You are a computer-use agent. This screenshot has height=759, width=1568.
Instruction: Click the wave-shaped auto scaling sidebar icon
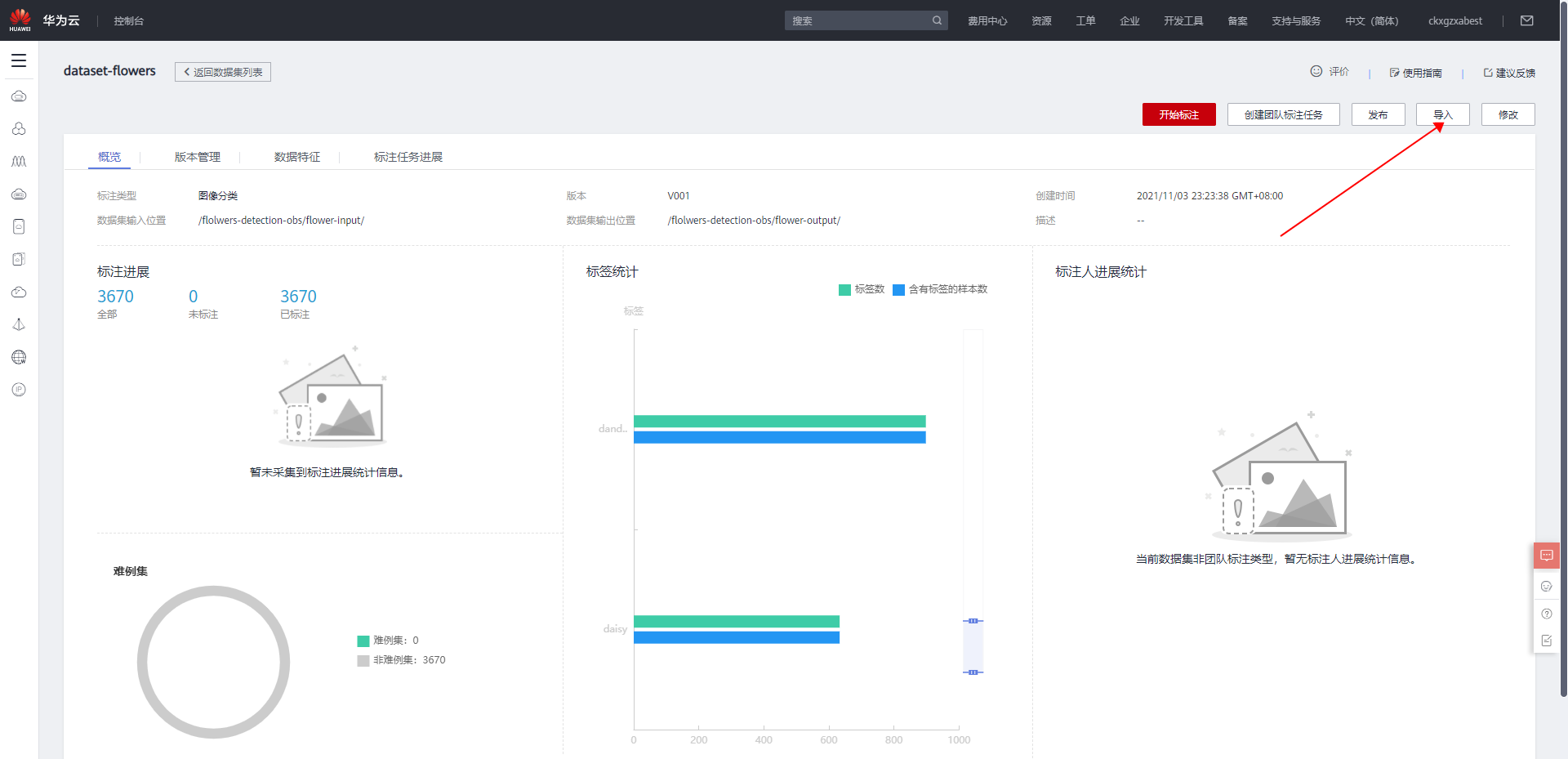pyautogui.click(x=19, y=162)
